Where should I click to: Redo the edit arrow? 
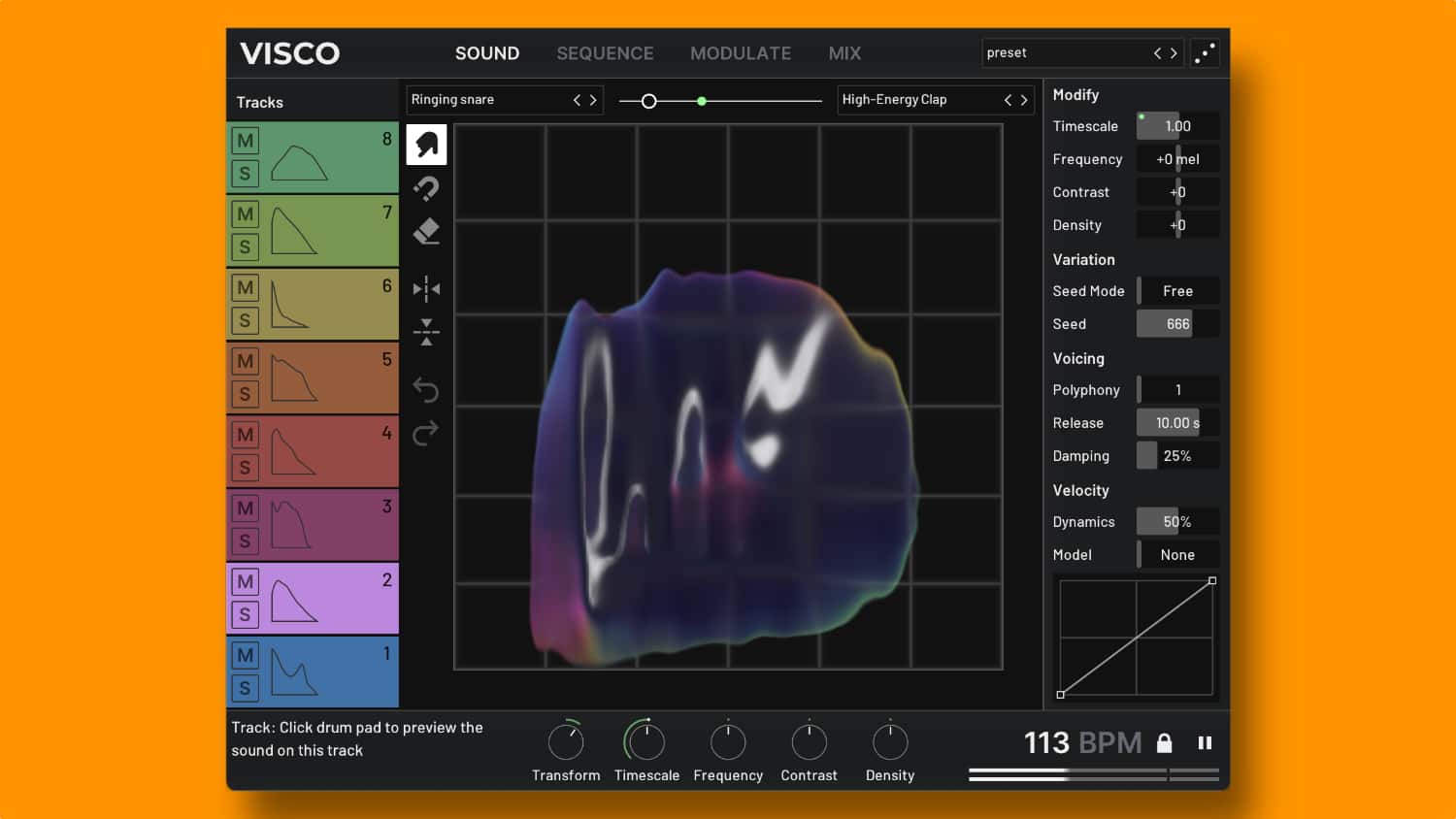(x=426, y=433)
